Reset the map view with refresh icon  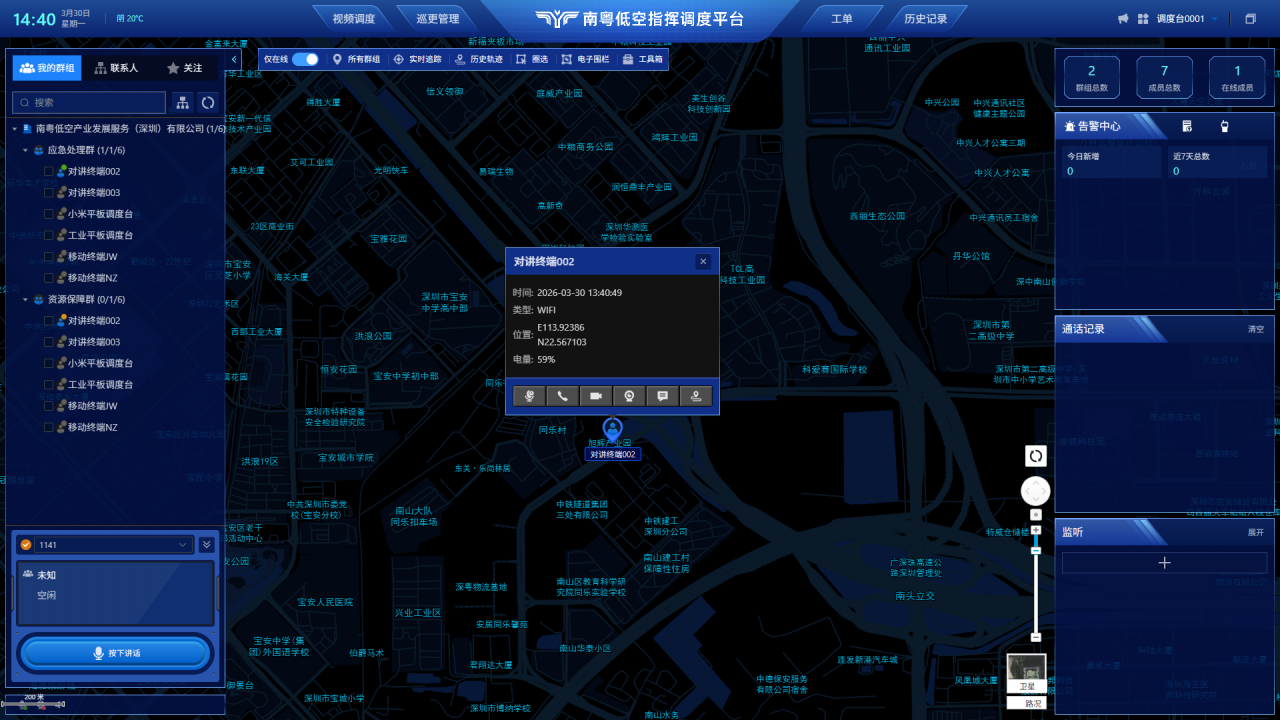pos(1036,456)
